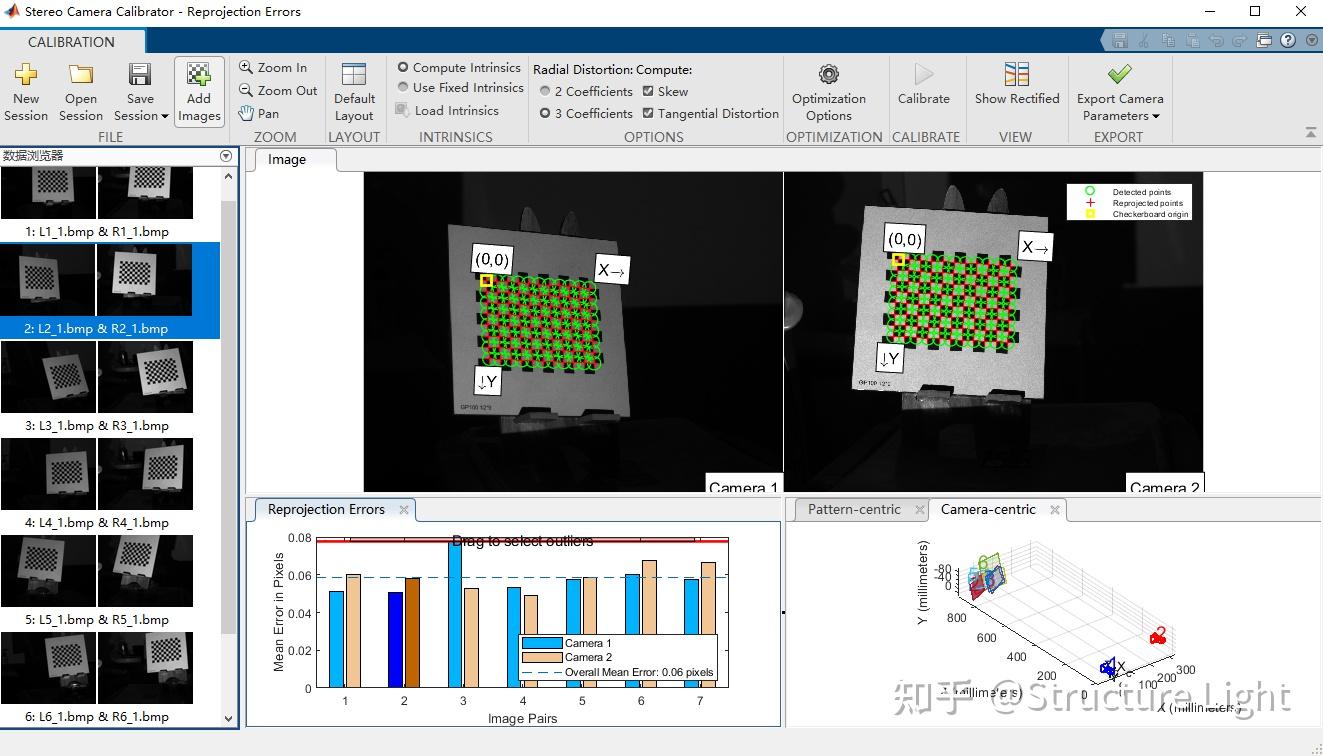Viewport: 1323px width, 756px height.
Task: Choose 3 Coefficients radial distortion option
Action: 545,113
